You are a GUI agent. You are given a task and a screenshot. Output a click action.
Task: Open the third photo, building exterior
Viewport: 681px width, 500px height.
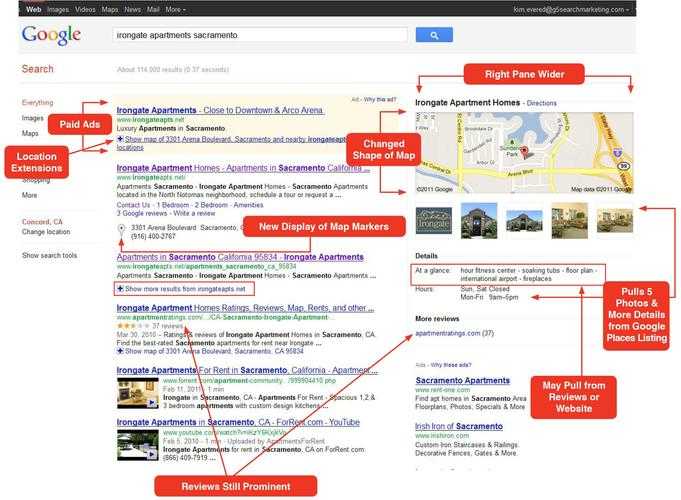tap(524, 221)
